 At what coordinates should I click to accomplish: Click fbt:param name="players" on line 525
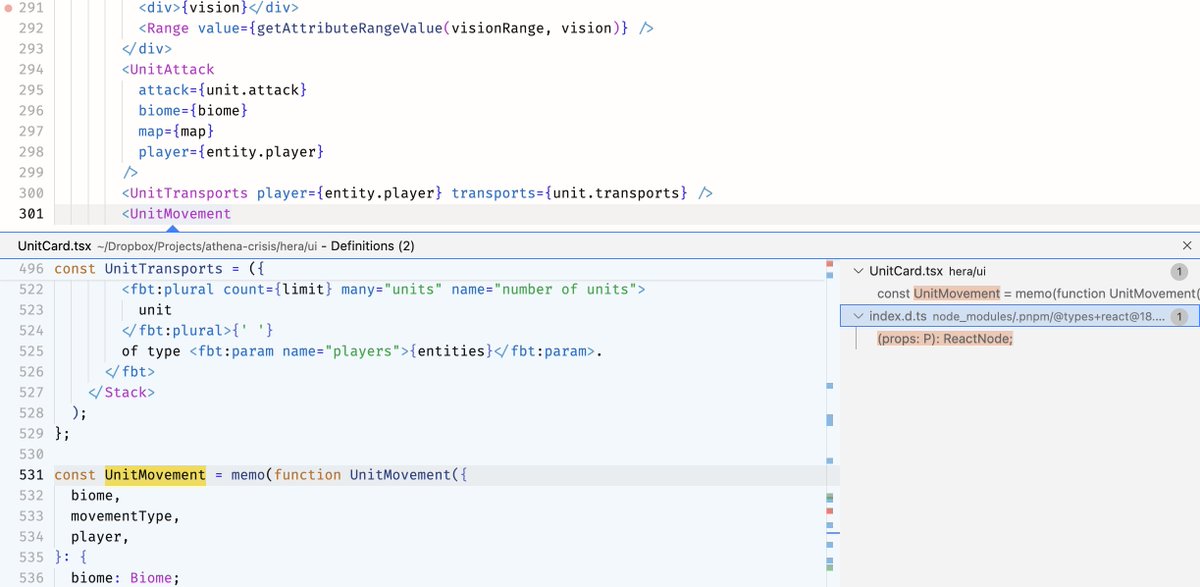pyautogui.click(x=301, y=351)
